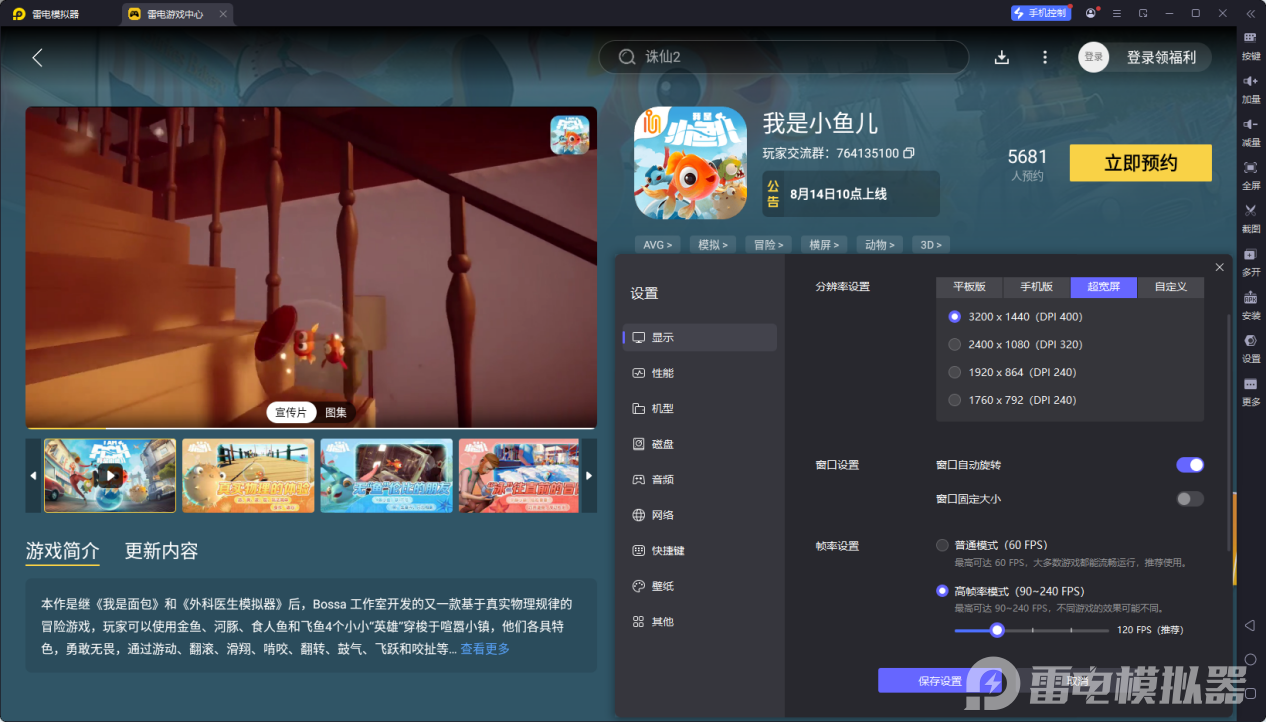This screenshot has width=1266, height=722.
Task: Switch to 平板版 resolution tab
Action: coord(969,287)
